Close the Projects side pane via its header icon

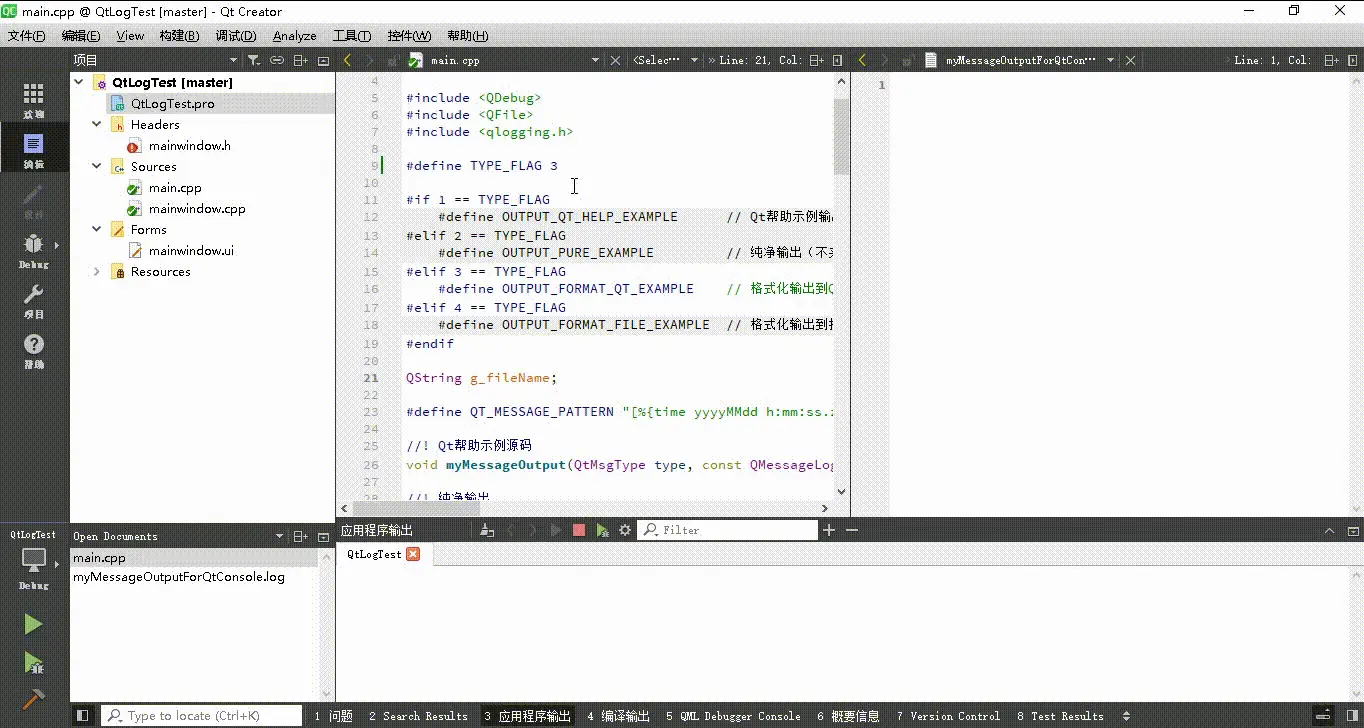323,60
